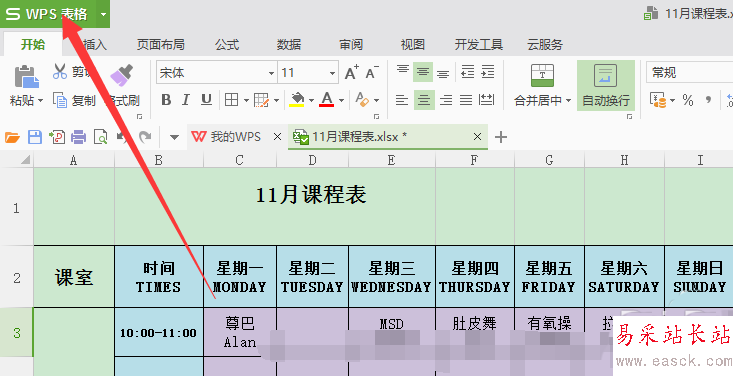
Task: Toggle underline formatting
Action: coord(206,100)
